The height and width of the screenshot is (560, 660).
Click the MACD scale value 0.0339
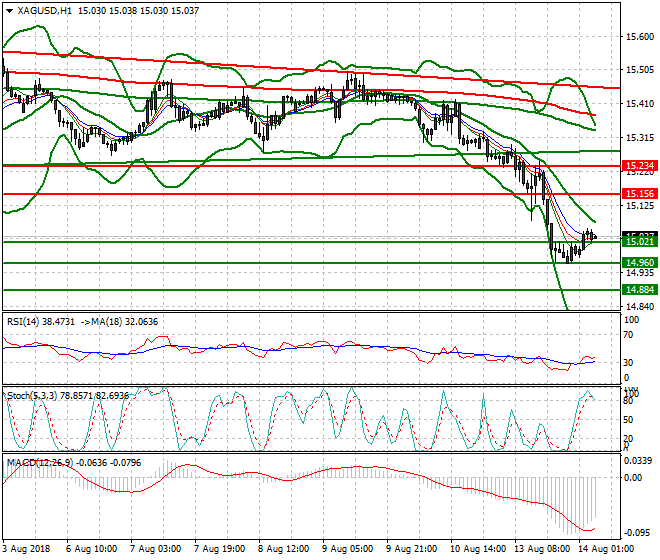tap(638, 461)
